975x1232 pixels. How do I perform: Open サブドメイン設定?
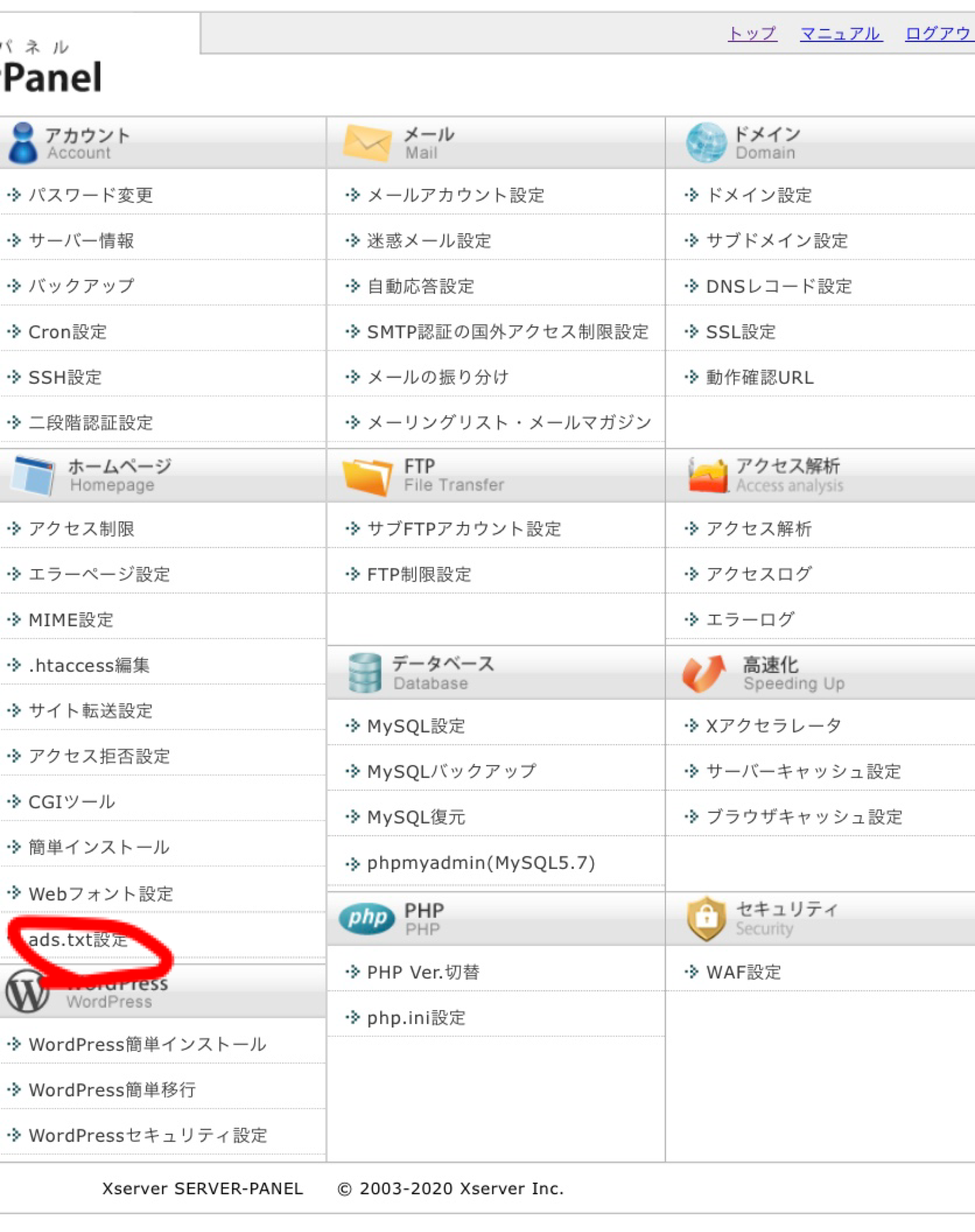(x=777, y=241)
